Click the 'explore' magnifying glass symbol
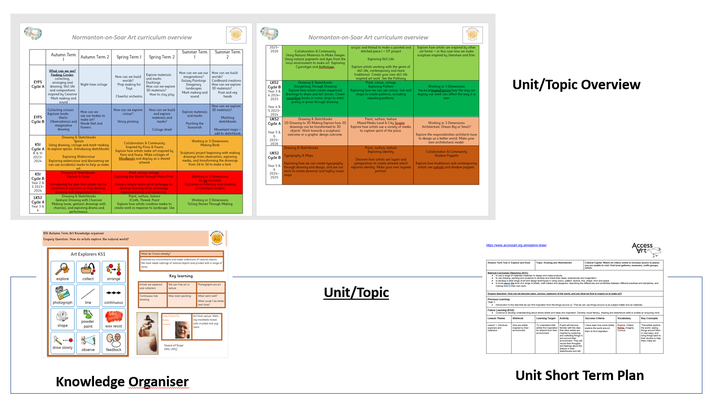Screen dimensions: 715x400 [x=62, y=271]
